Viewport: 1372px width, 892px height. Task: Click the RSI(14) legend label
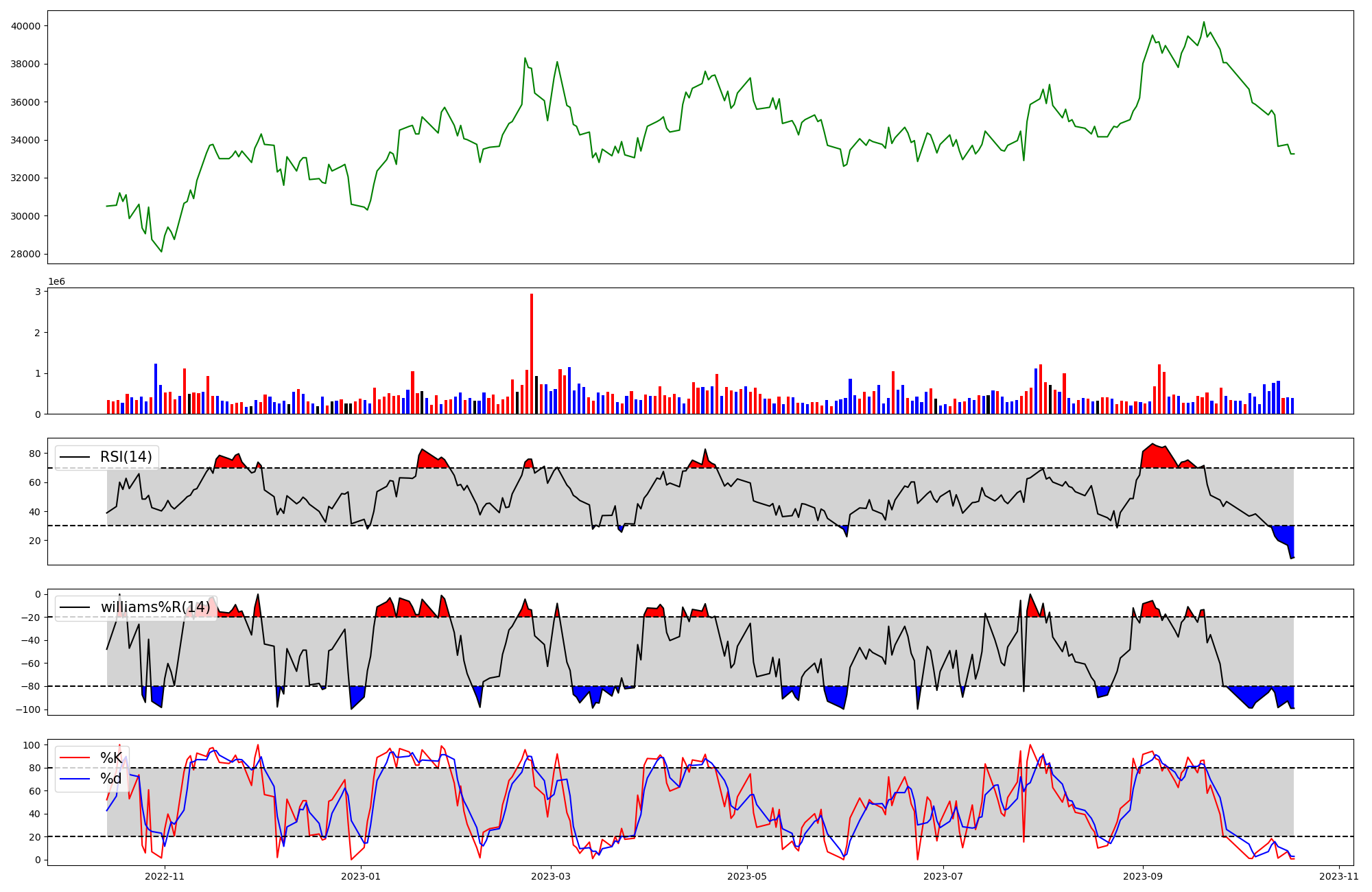pyautogui.click(x=126, y=457)
